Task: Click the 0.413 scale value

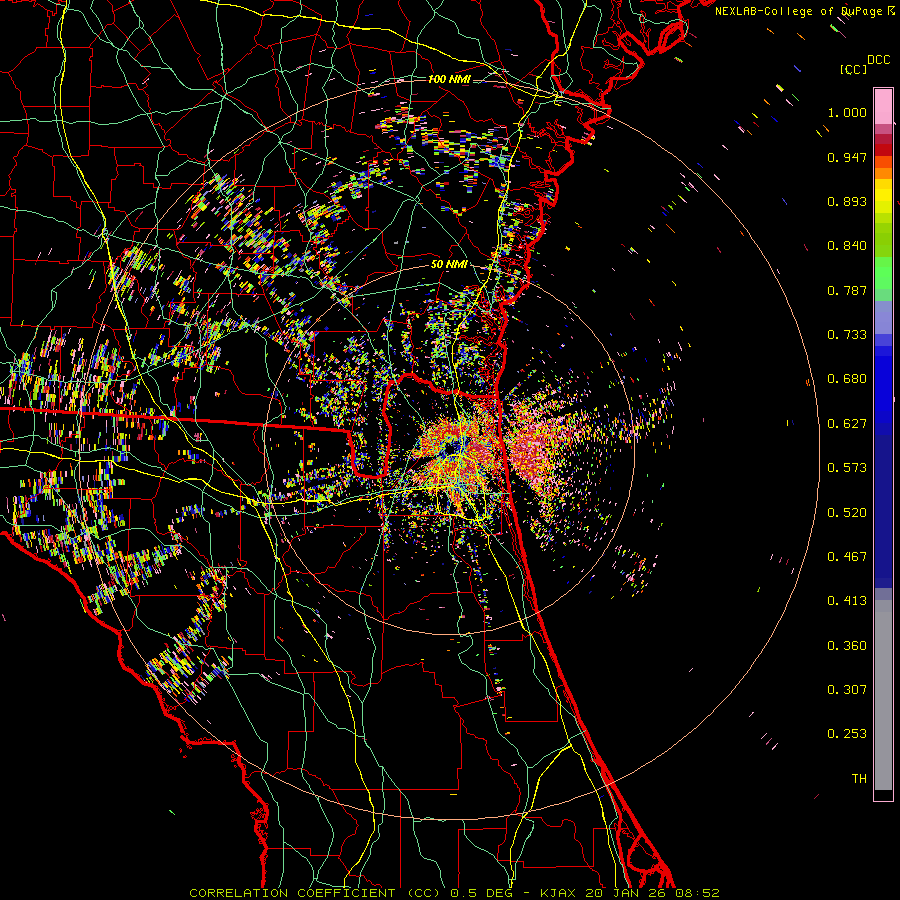Action: (x=847, y=601)
